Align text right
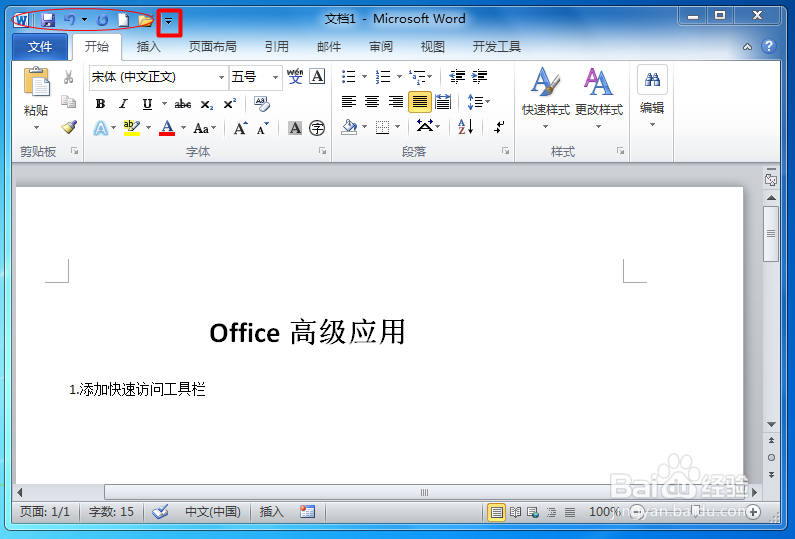This screenshot has height=539, width=795. point(395,102)
